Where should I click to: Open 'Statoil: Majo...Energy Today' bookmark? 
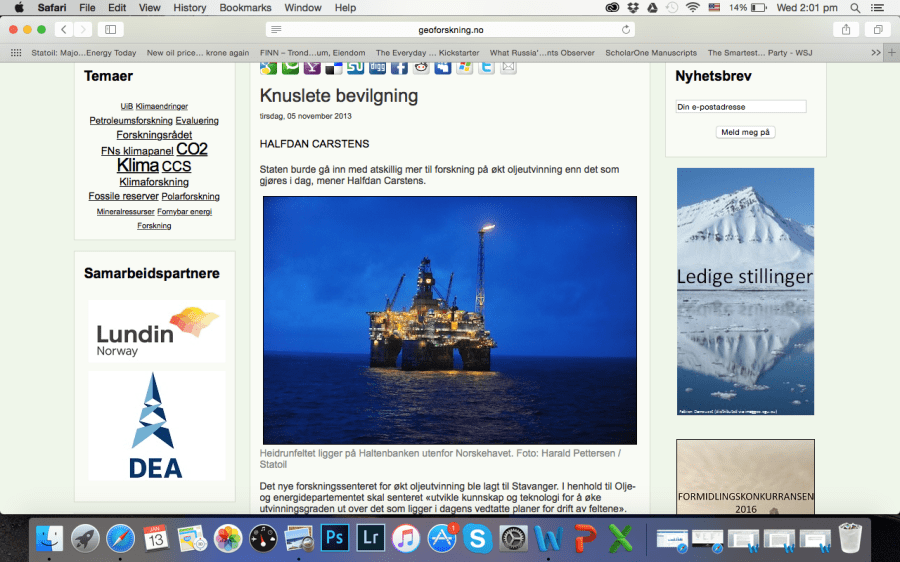coord(84,53)
